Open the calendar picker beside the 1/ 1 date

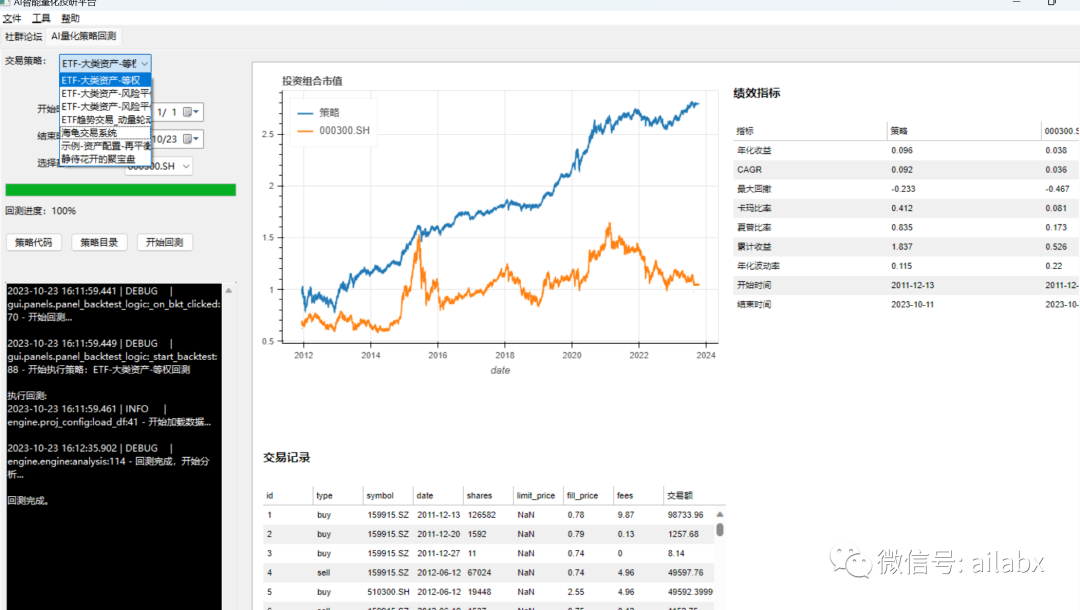pyautogui.click(x=191, y=112)
